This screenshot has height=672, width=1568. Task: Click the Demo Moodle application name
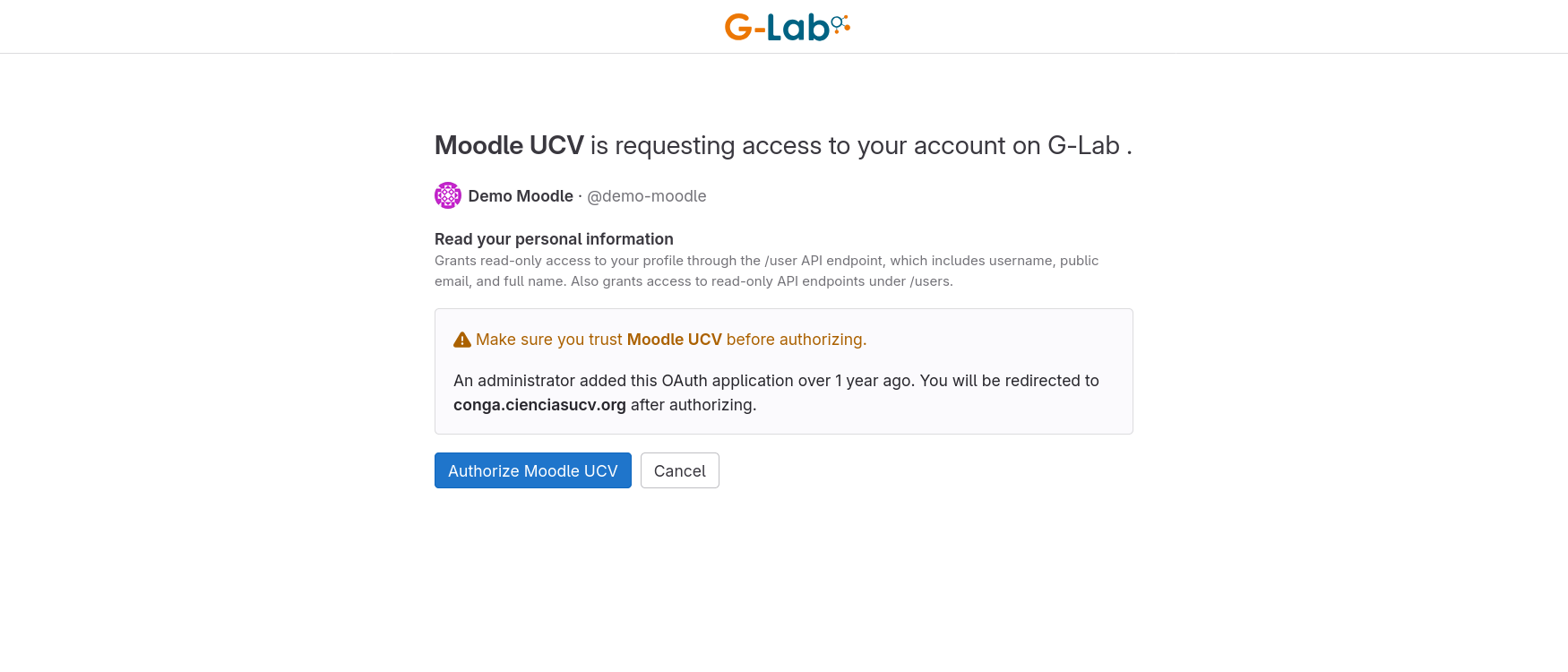coord(521,195)
